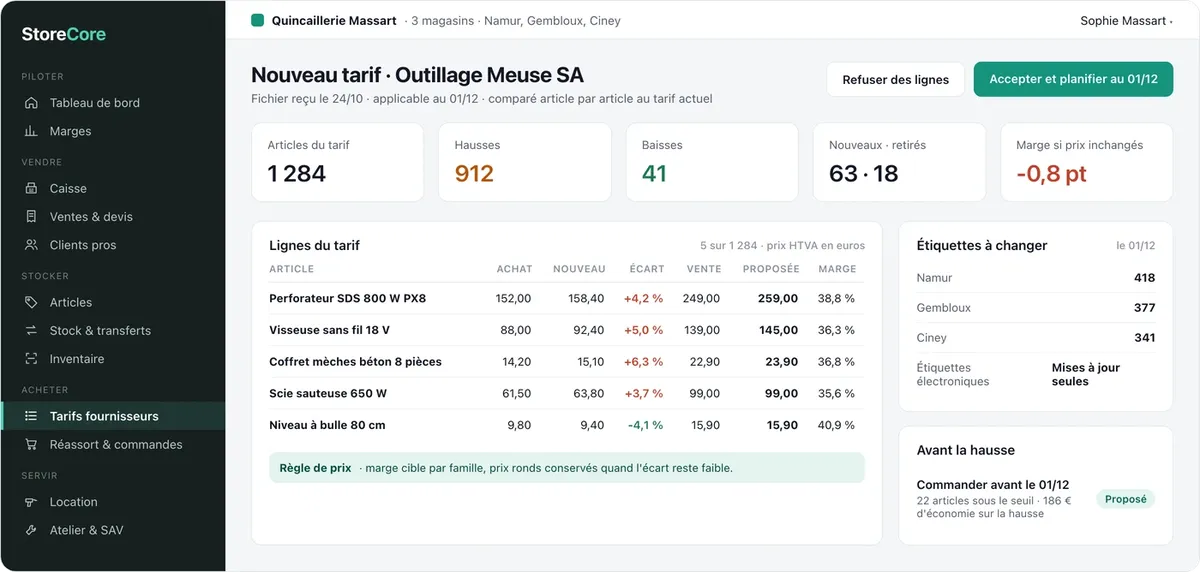
Task: Click Commander avant le 01/12
Action: 992,485
